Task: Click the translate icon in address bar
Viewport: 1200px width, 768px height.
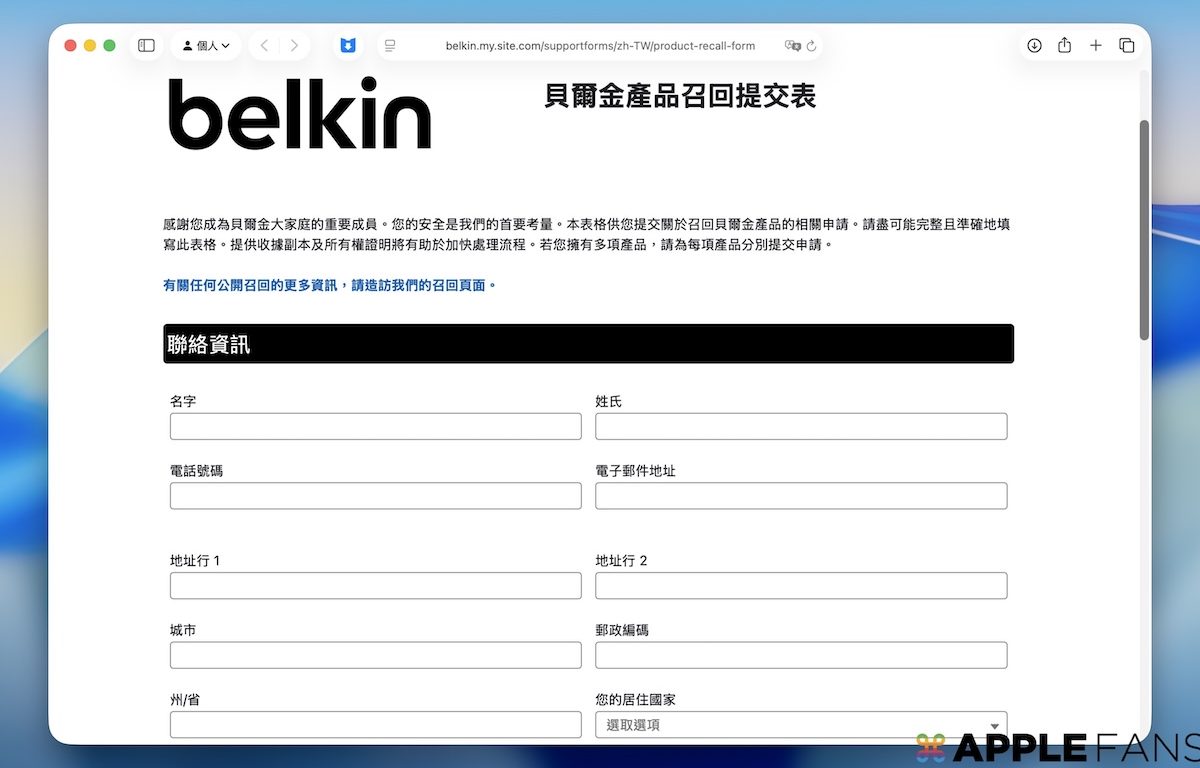Action: 792,46
